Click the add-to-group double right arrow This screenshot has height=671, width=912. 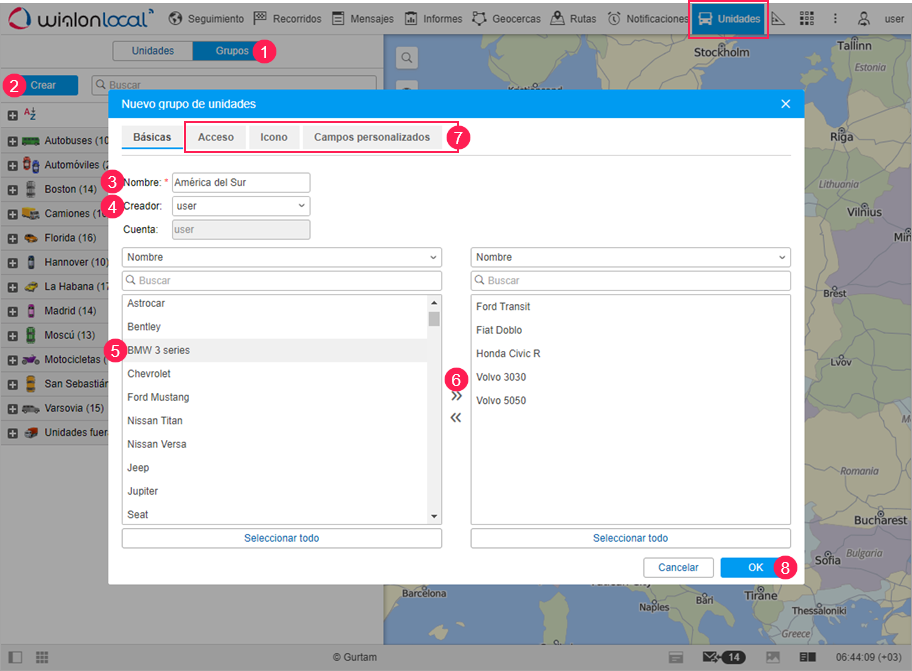(456, 395)
